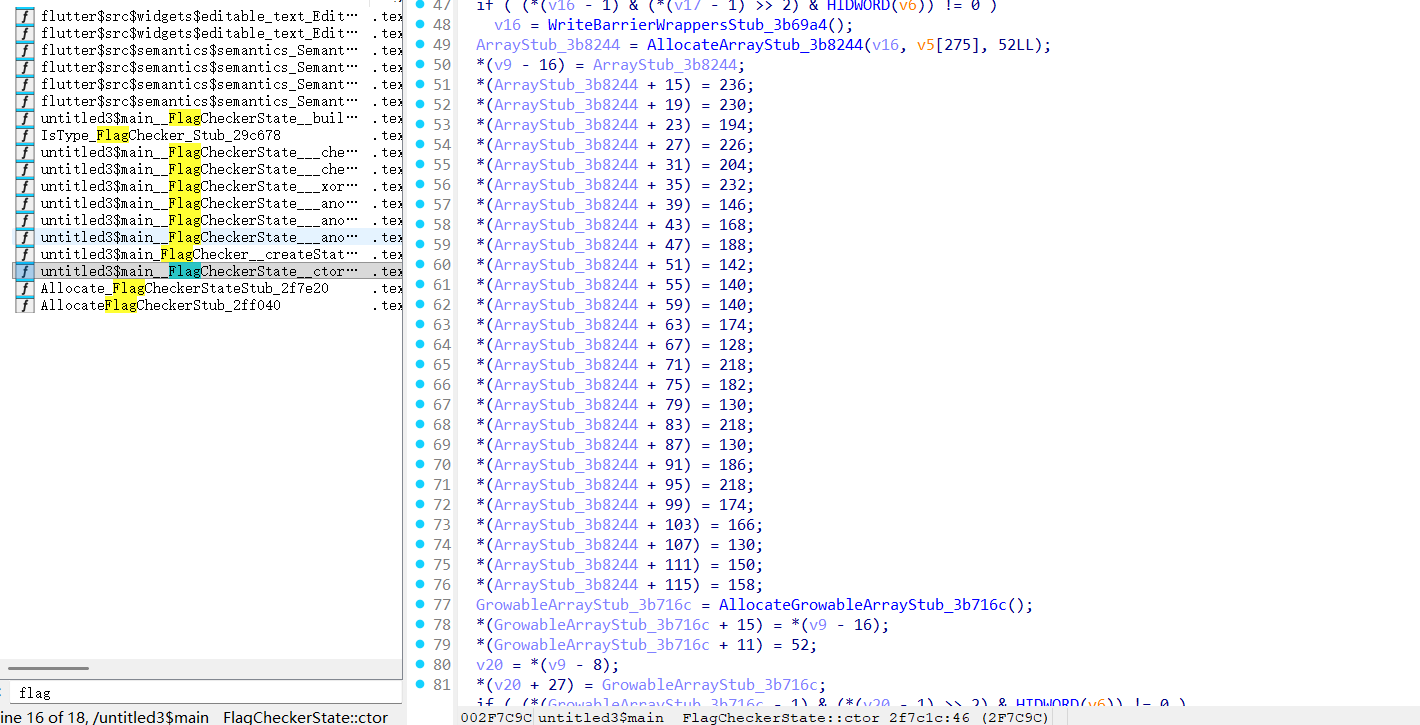Toggle breakpoint dot at line 50

[x=420, y=64]
